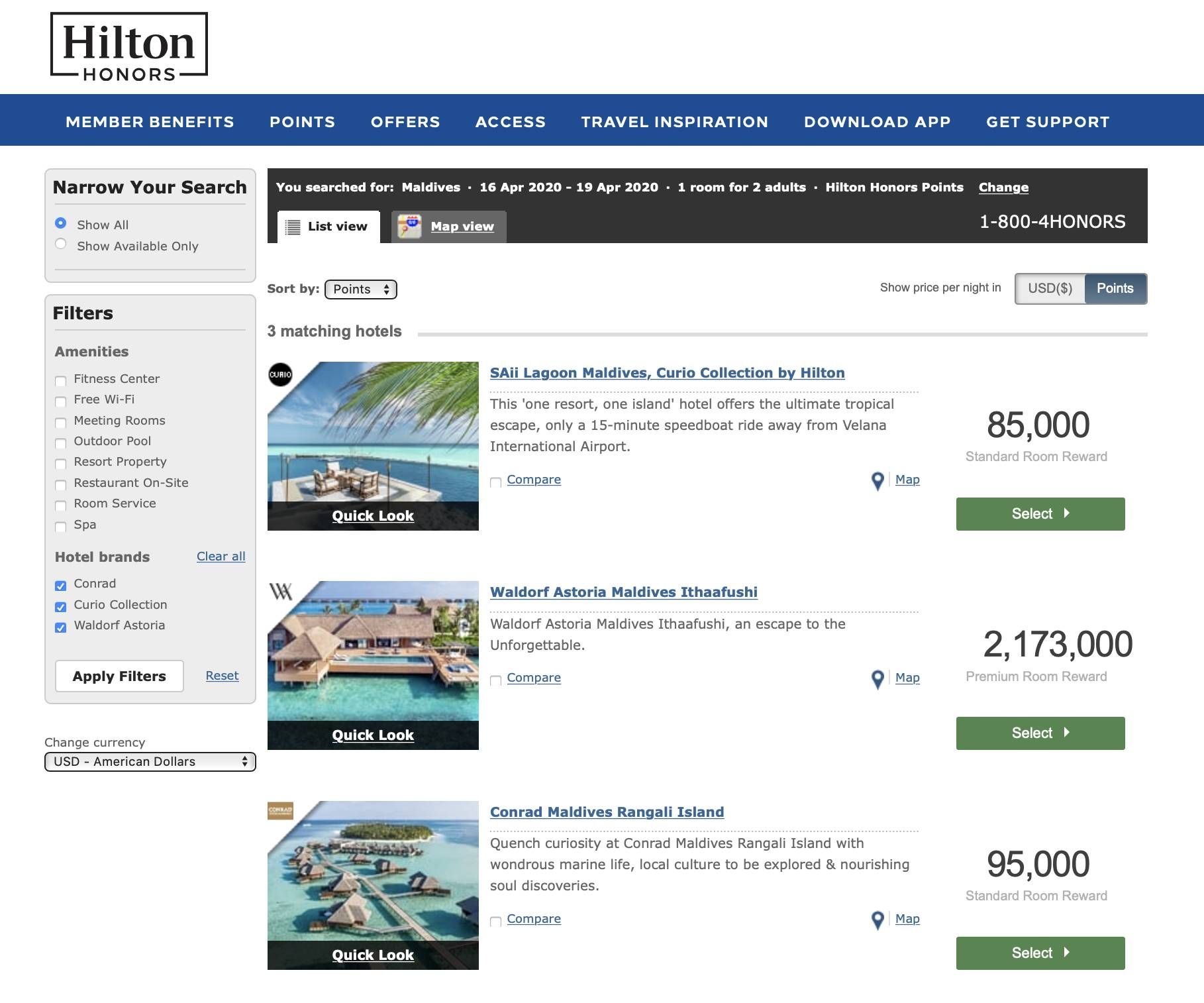
Task: Click Clear all hotel brands
Action: [221, 556]
